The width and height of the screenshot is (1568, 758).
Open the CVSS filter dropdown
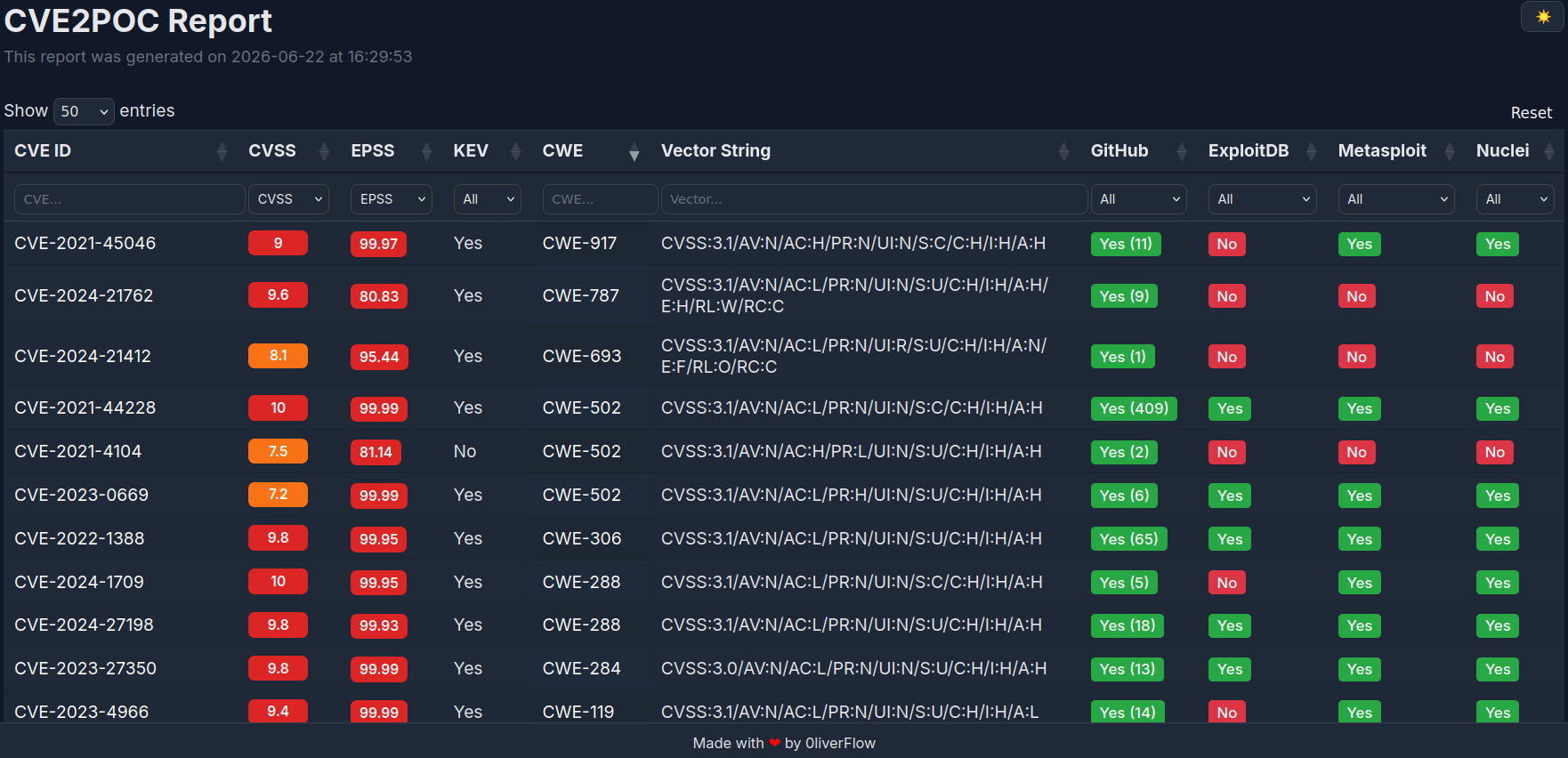coord(288,199)
